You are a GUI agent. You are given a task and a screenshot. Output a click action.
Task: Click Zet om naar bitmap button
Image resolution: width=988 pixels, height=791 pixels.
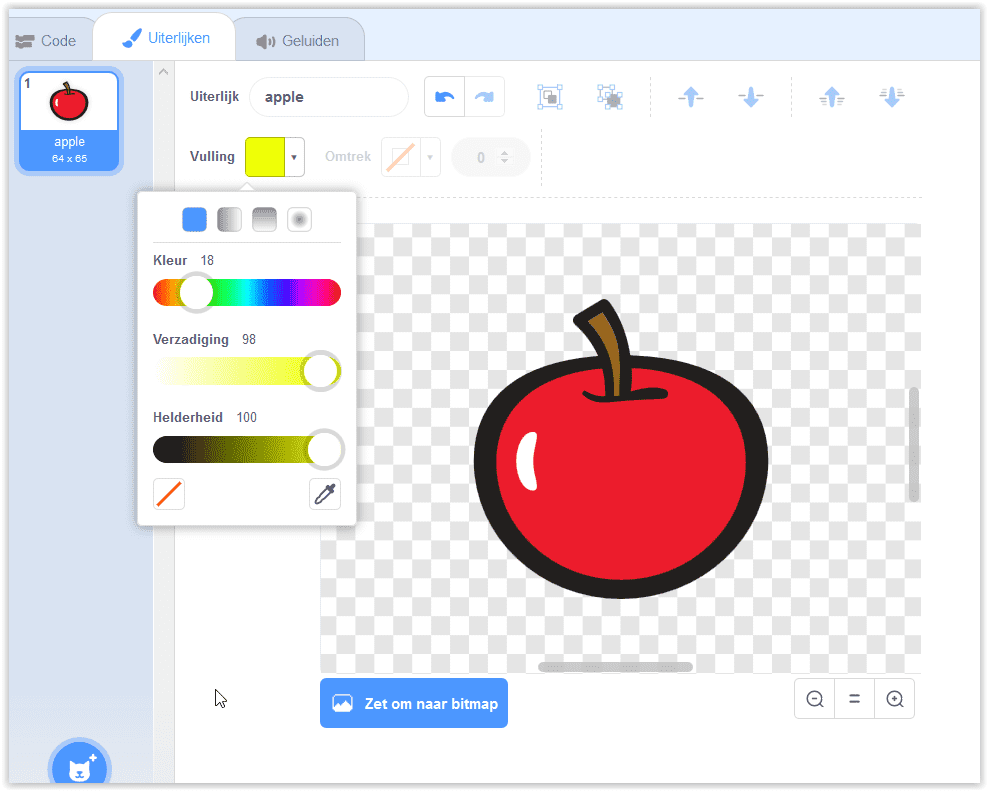coord(414,703)
